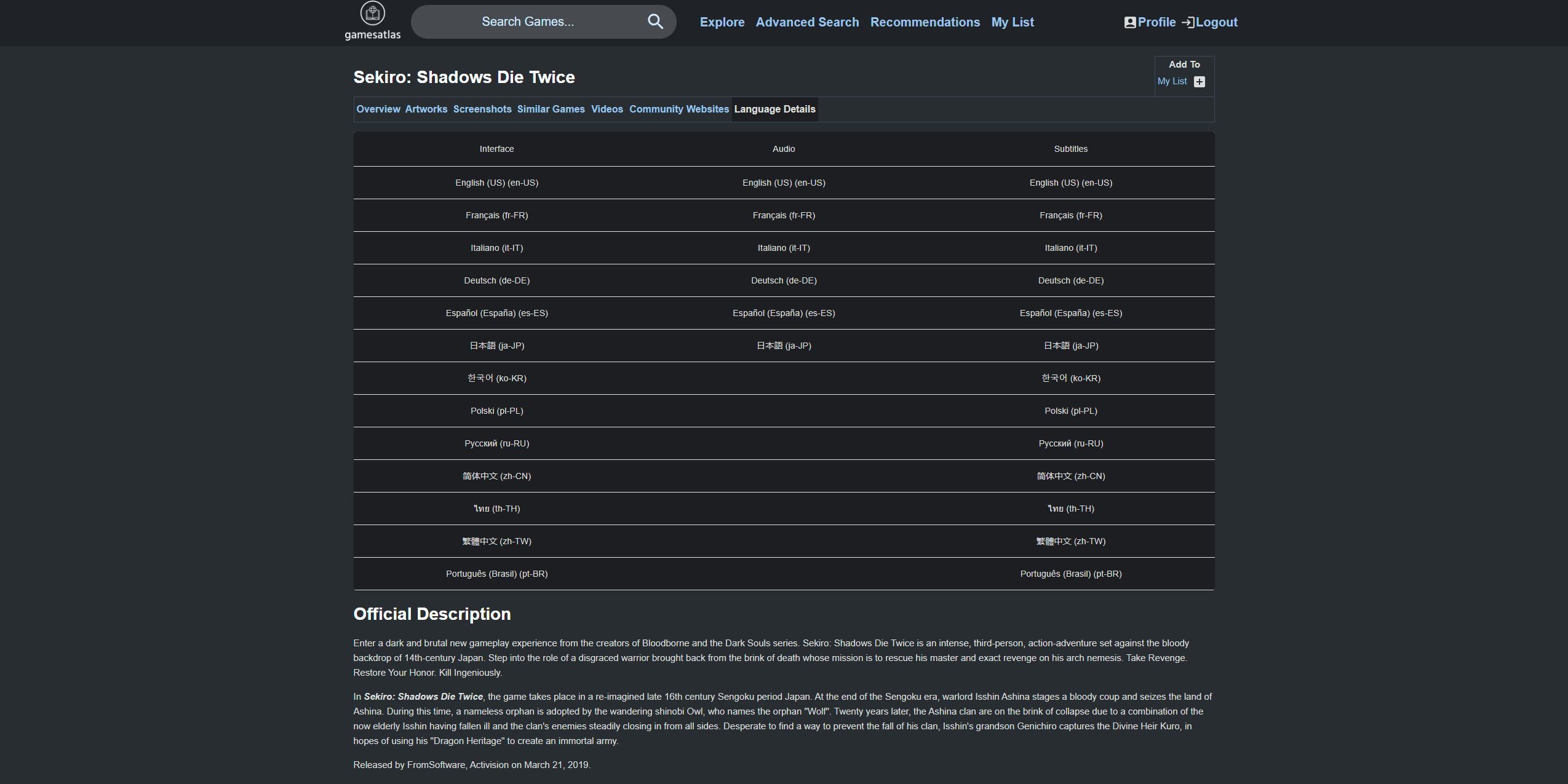The height and width of the screenshot is (784, 1568).
Task: Click the Interface column header
Action: (496, 149)
